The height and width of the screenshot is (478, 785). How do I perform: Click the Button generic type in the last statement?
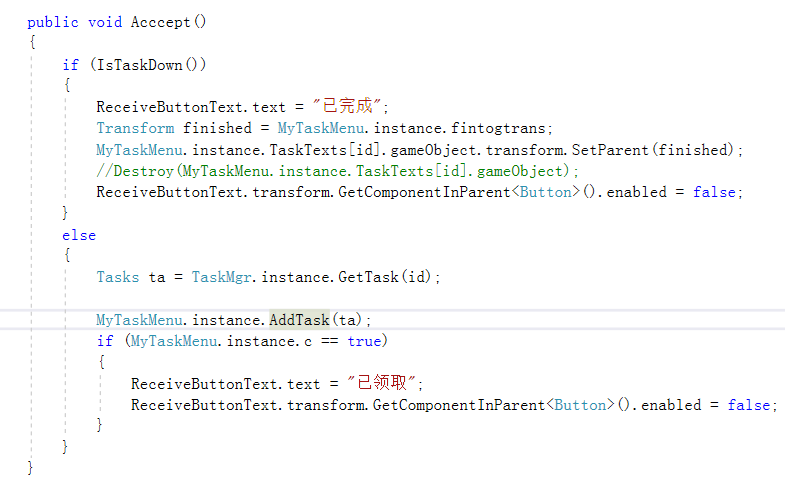(580, 405)
